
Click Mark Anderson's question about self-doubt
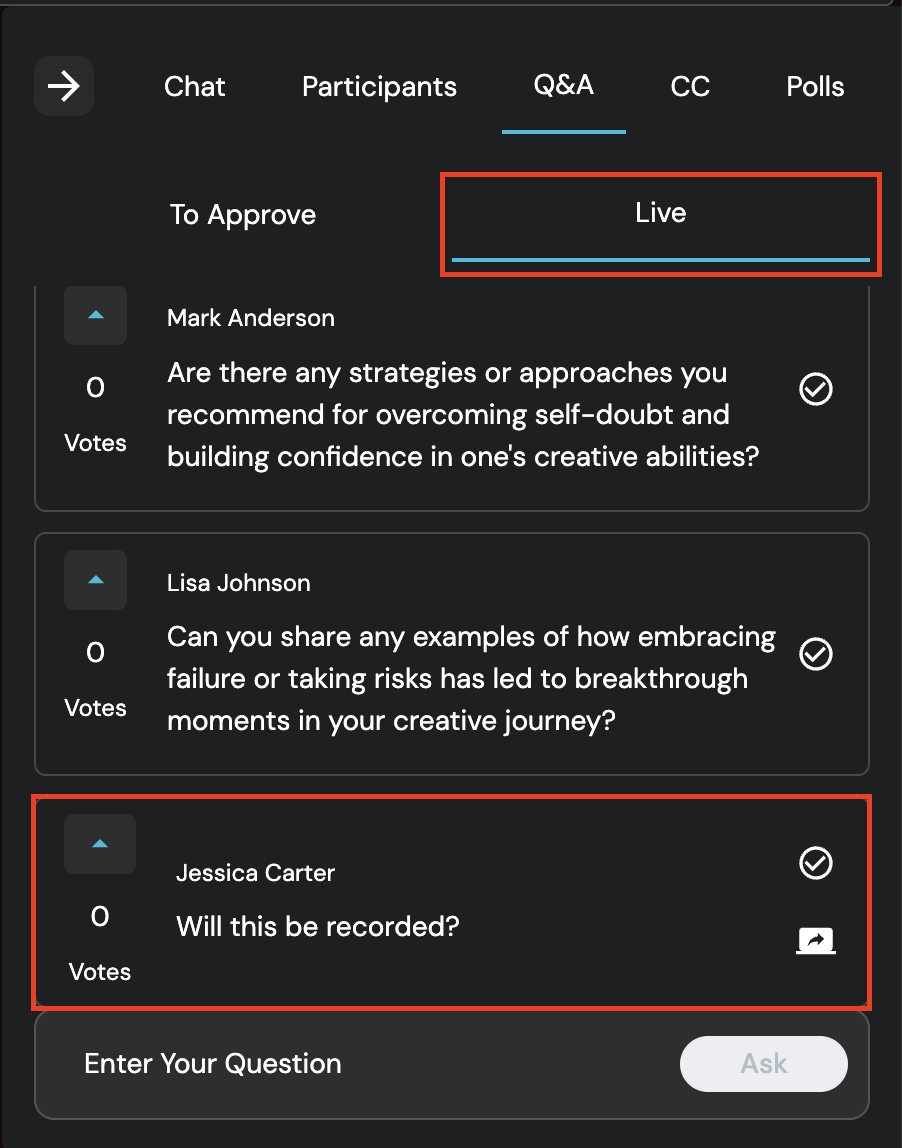point(462,415)
